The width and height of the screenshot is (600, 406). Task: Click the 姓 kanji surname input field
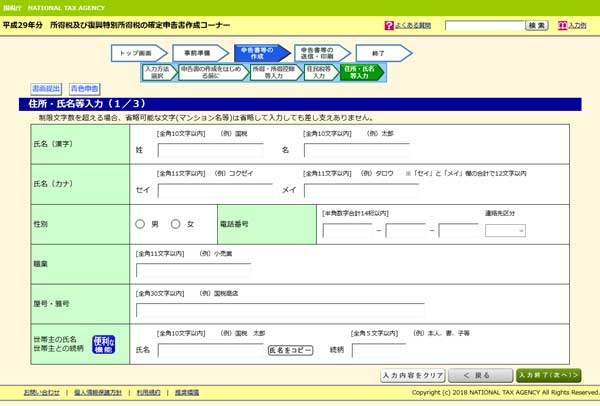pos(210,150)
